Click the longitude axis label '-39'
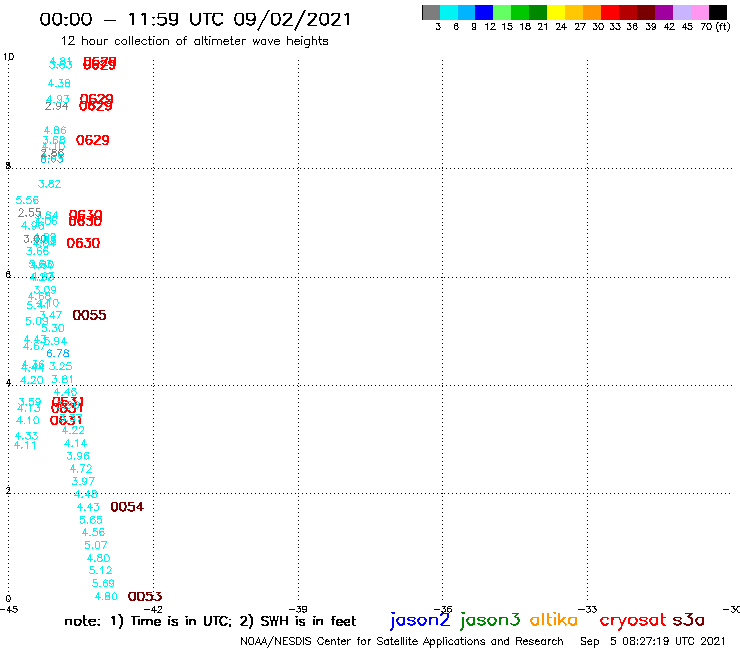Screen dimensions: 740x650 [298, 609]
